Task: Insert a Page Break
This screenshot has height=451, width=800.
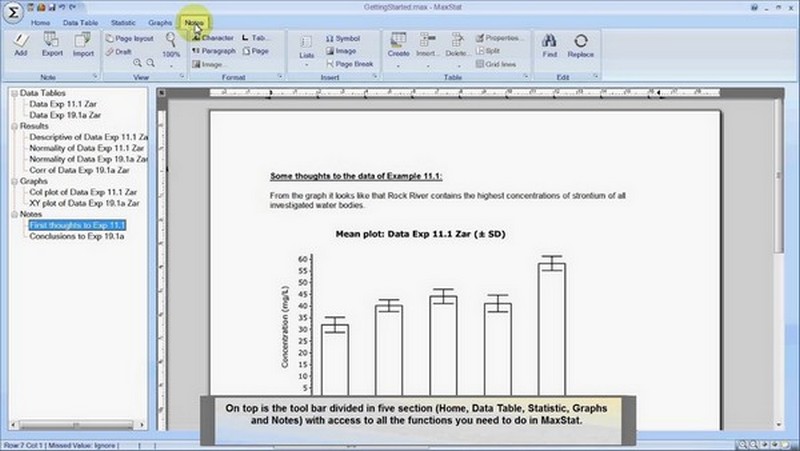Action: [350, 64]
